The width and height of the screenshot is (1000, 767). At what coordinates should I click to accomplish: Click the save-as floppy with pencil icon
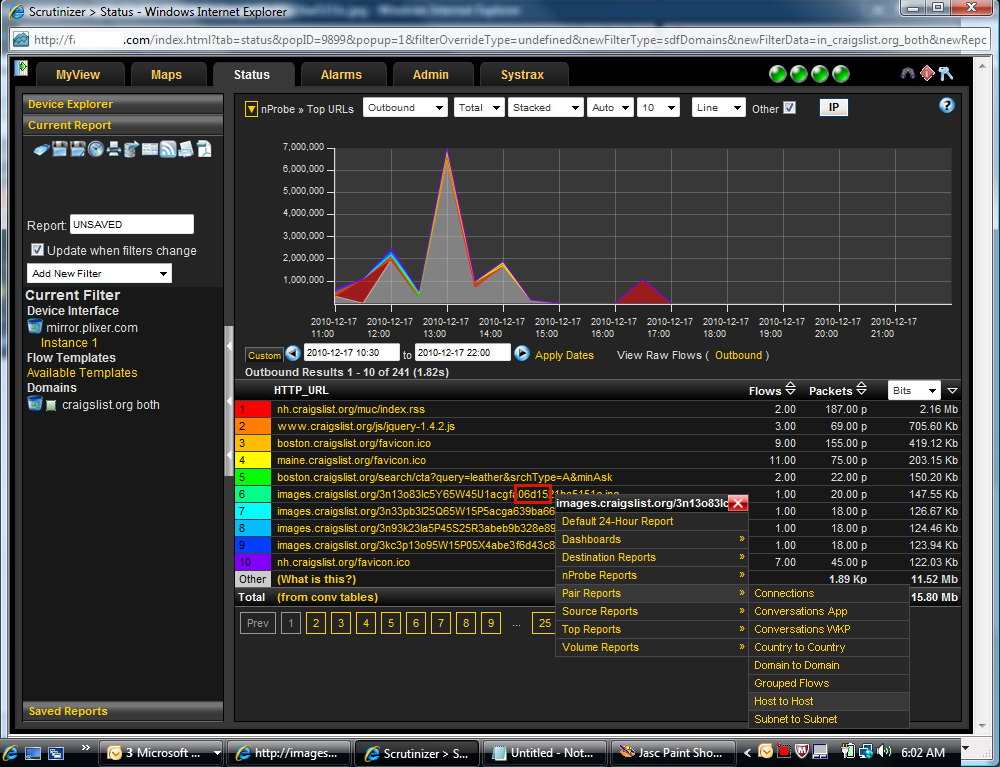[x=78, y=149]
